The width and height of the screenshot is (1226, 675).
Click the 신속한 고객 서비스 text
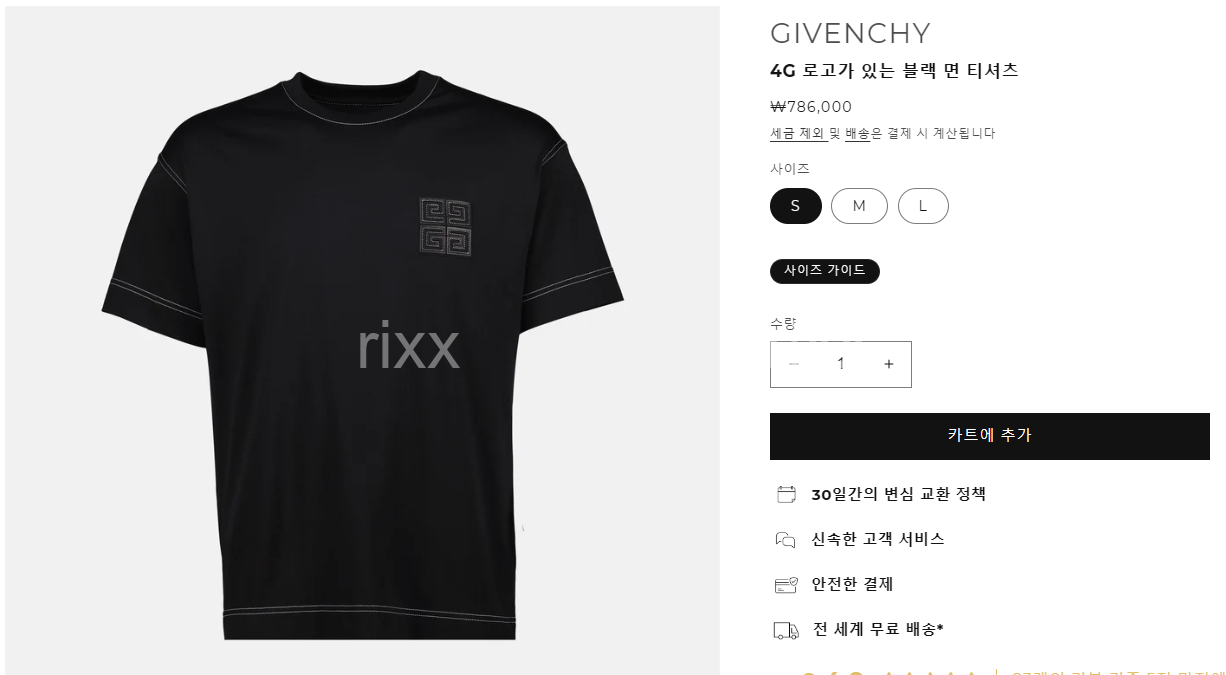coord(878,539)
